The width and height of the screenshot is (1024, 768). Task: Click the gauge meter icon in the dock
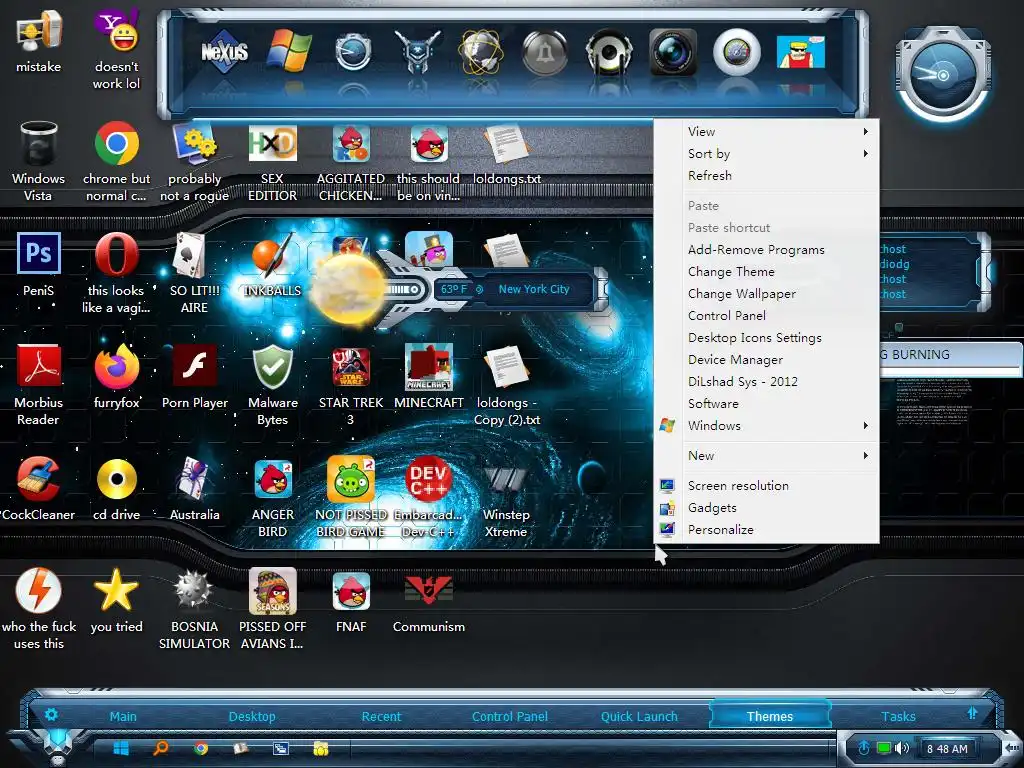(737, 52)
